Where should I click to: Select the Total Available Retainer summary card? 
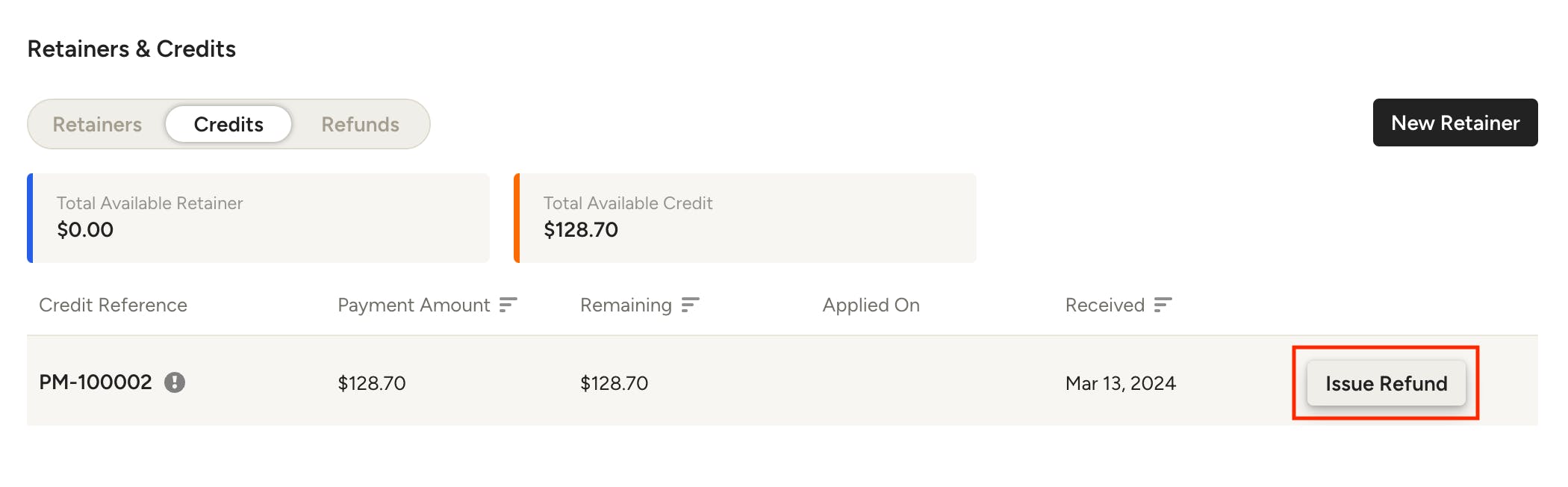(258, 218)
